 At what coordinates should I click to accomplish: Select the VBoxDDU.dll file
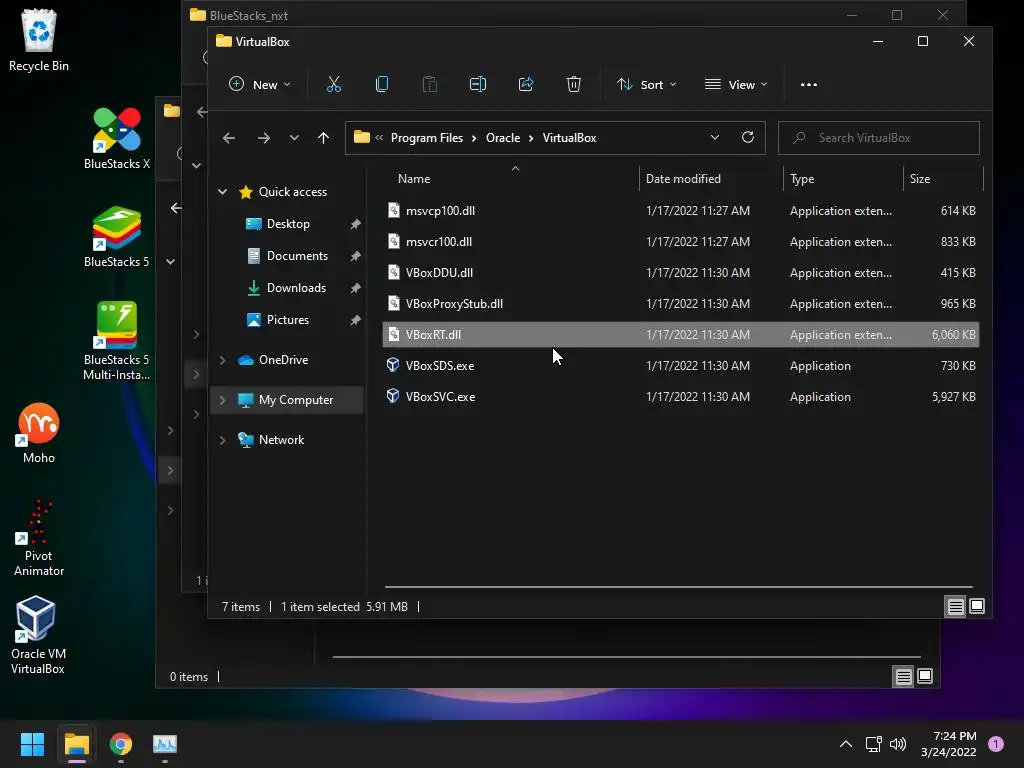click(680, 273)
